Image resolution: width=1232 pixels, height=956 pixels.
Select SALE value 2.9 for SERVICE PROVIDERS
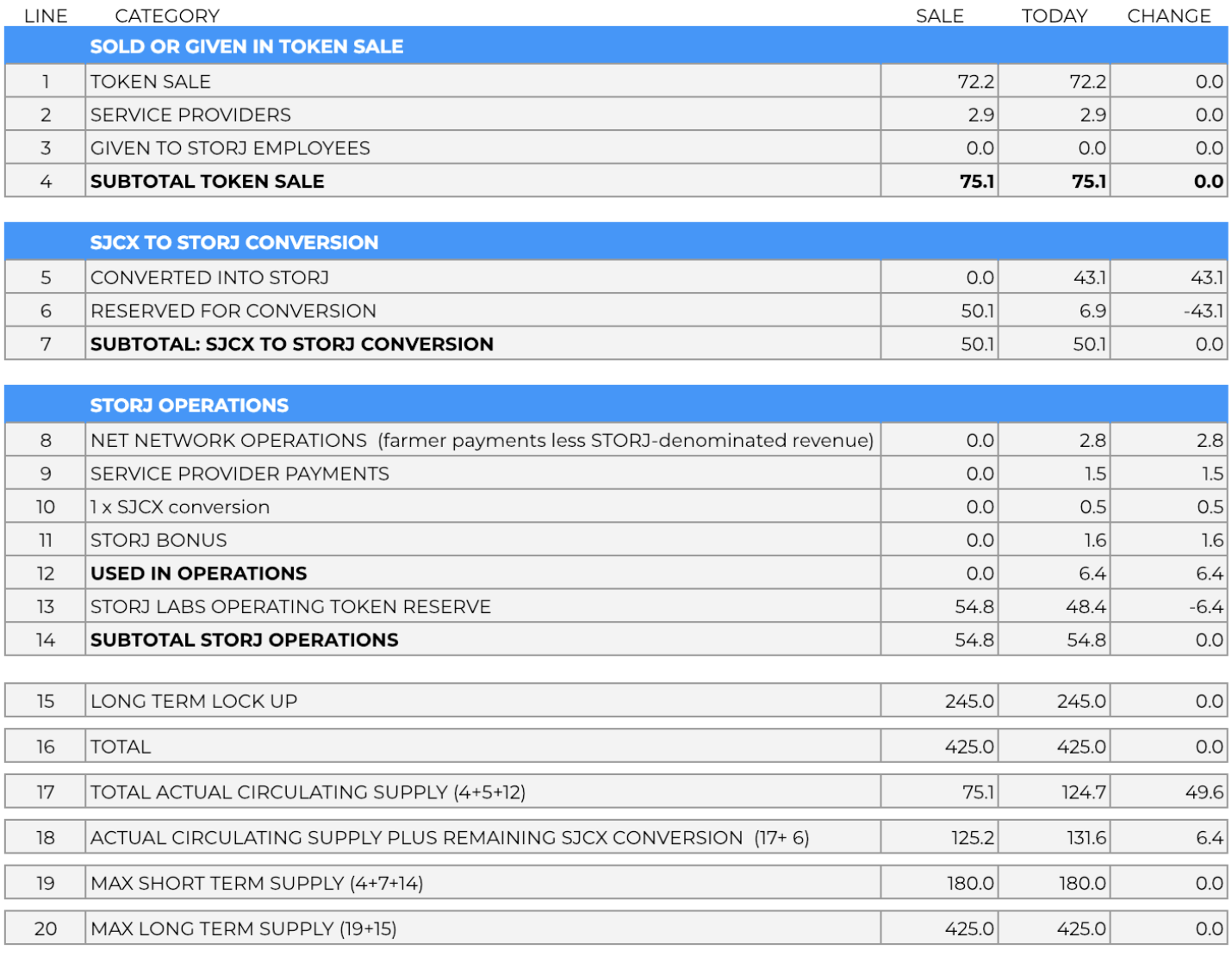(980, 115)
